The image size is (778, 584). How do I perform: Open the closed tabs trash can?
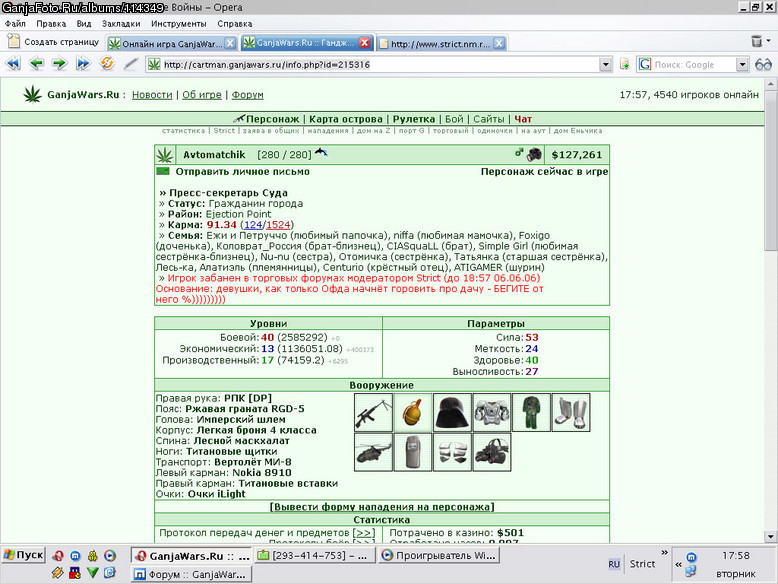(x=756, y=41)
